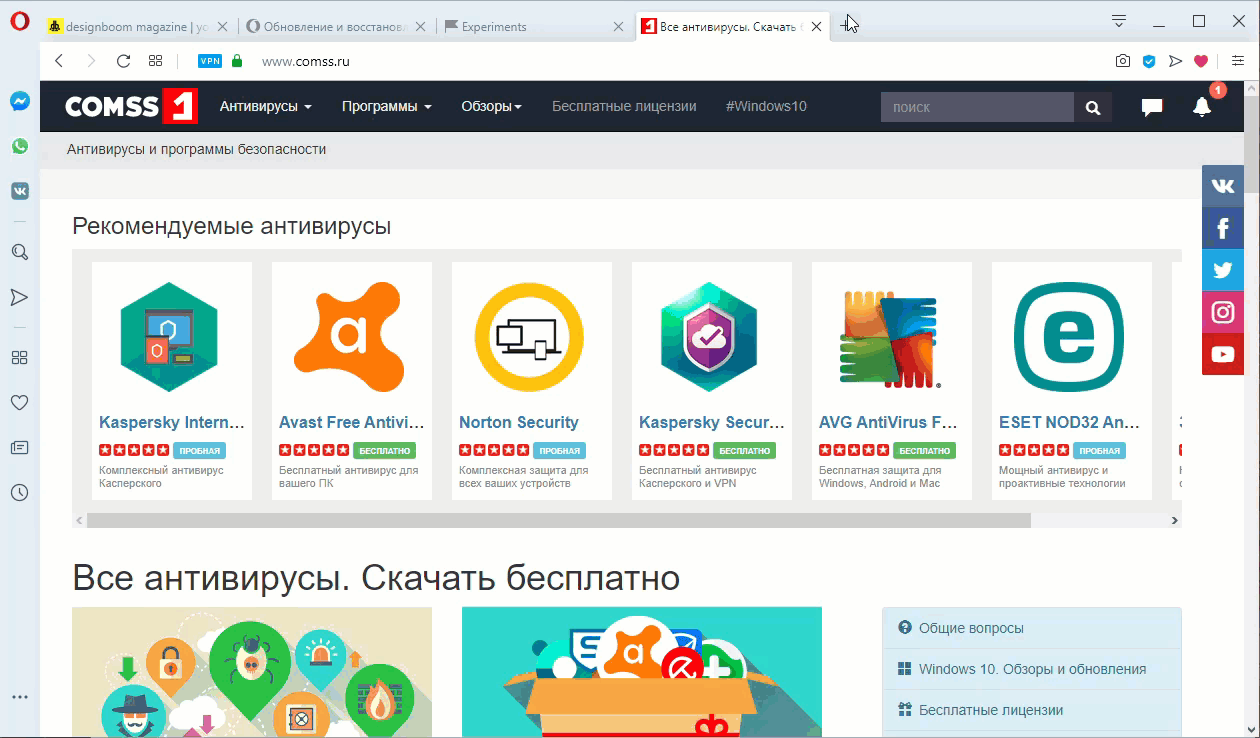
Task: Open Messenger in Opera sidebar
Action: pyautogui.click(x=20, y=101)
